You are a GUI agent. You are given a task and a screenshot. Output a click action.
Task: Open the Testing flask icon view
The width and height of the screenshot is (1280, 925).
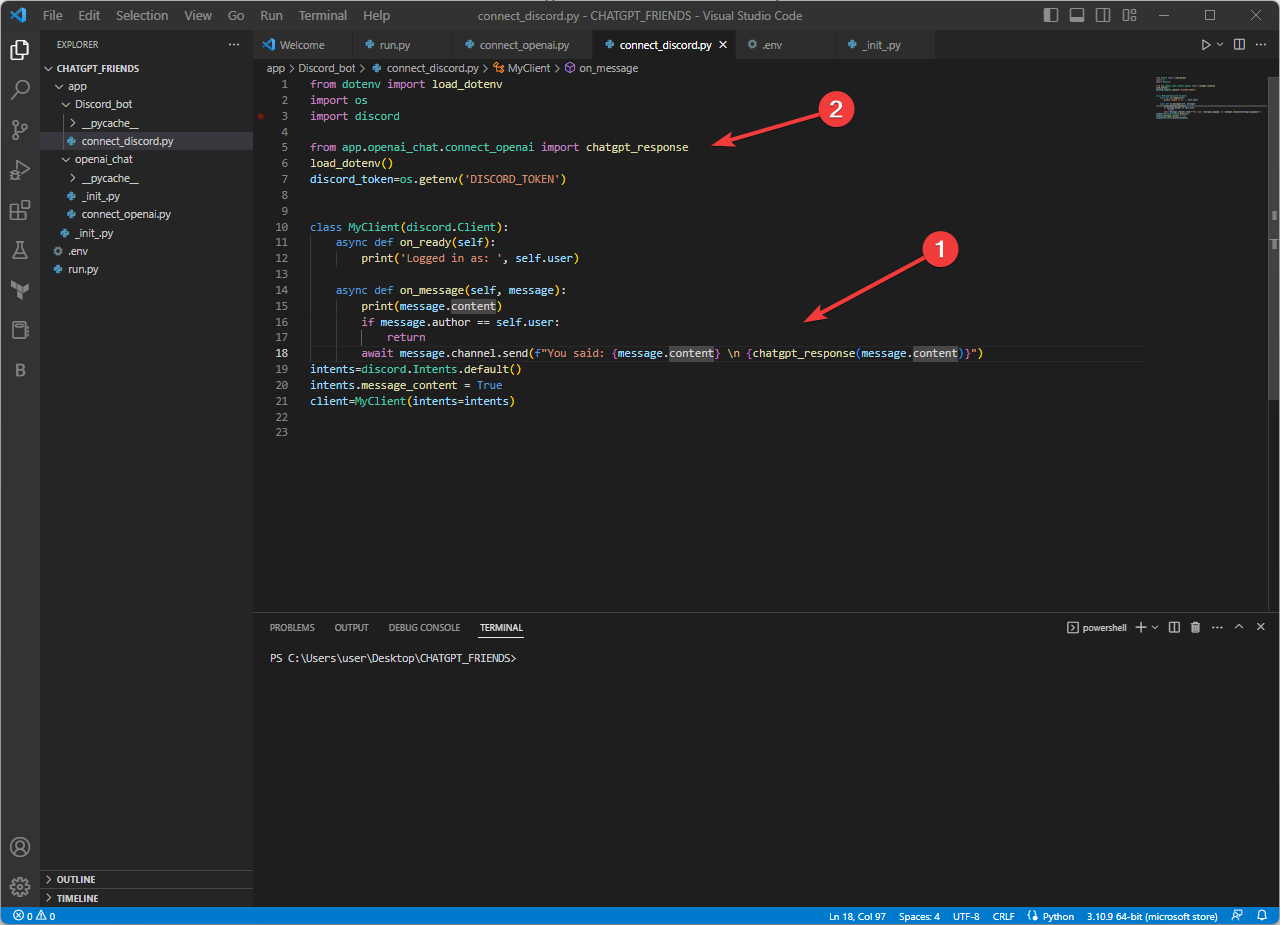tap(20, 250)
